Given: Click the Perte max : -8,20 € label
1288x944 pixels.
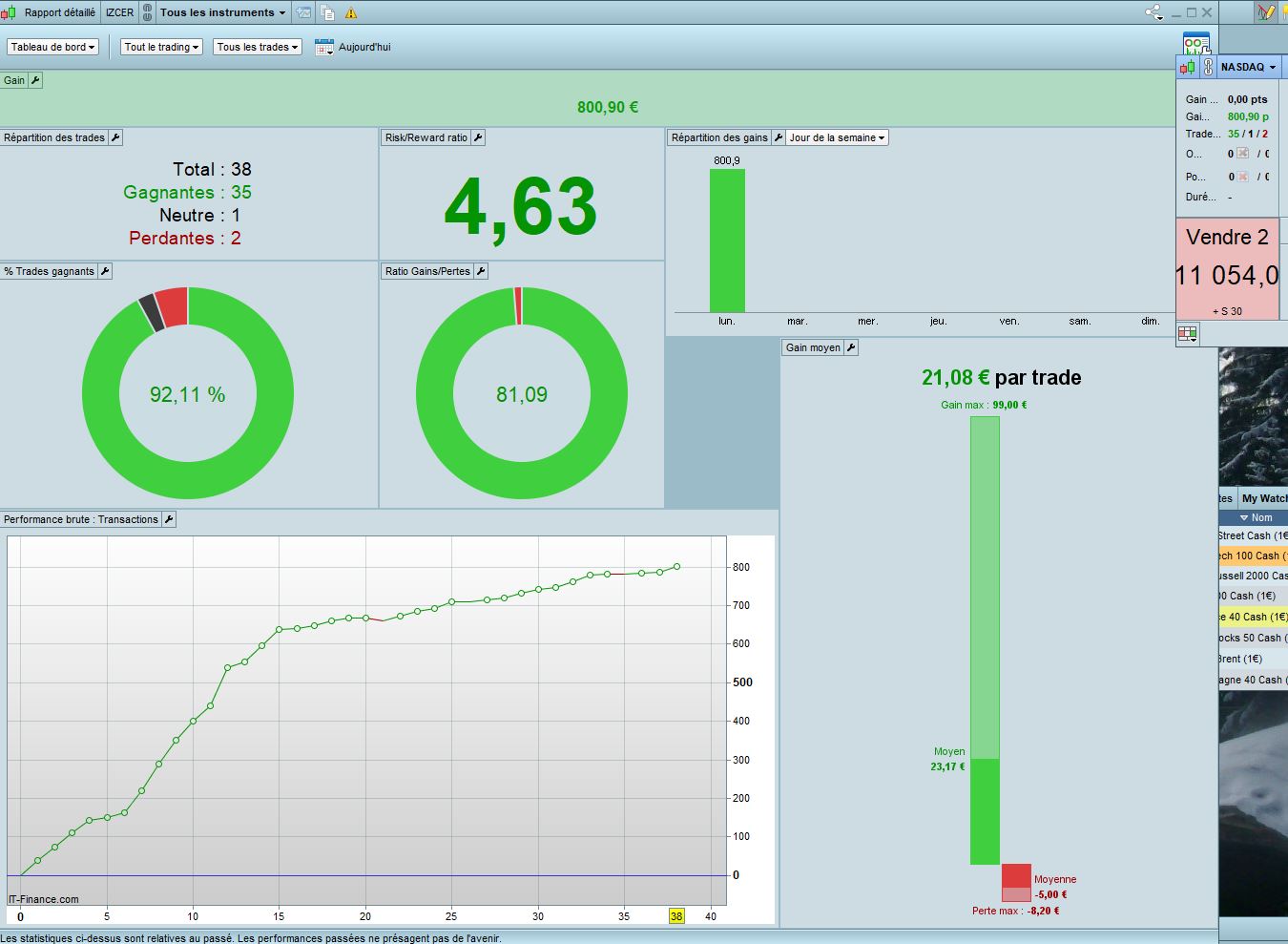Looking at the screenshot, I should tap(1016, 911).
